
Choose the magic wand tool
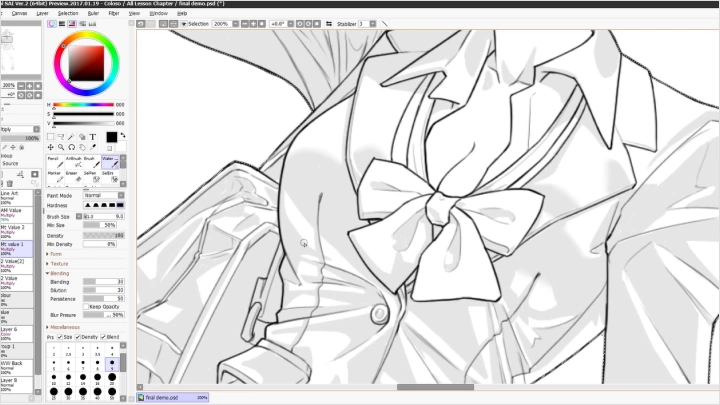click(71, 137)
